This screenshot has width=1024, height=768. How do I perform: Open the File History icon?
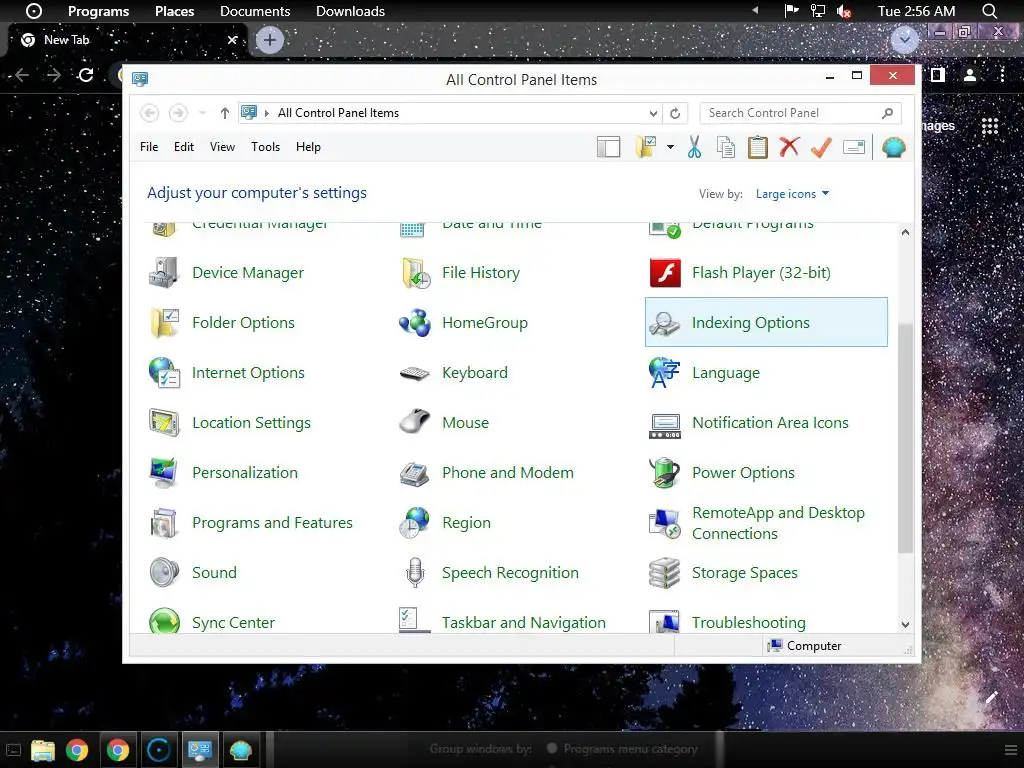415,272
